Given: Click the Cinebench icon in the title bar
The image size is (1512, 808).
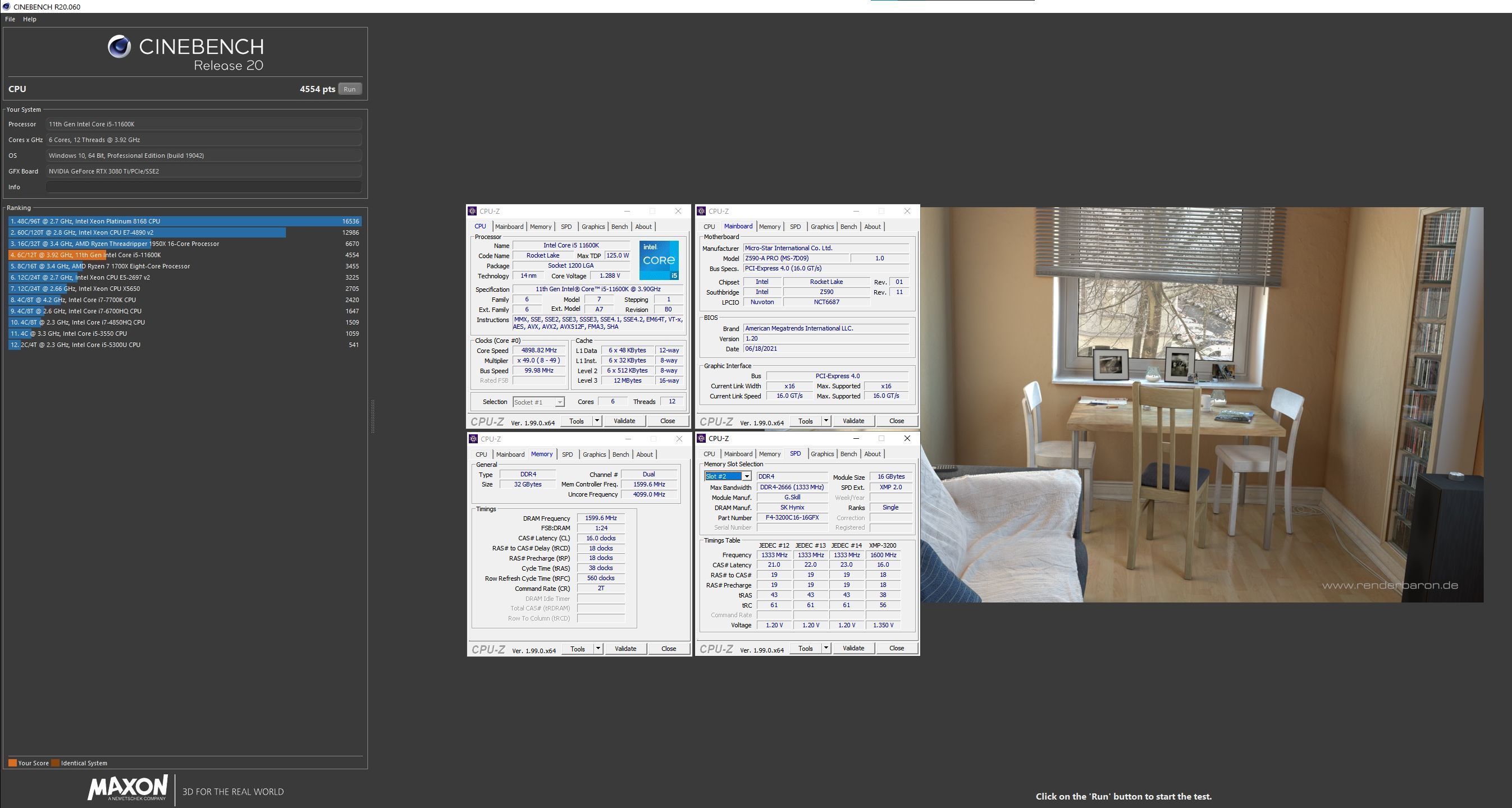Looking at the screenshot, I should point(6,7).
